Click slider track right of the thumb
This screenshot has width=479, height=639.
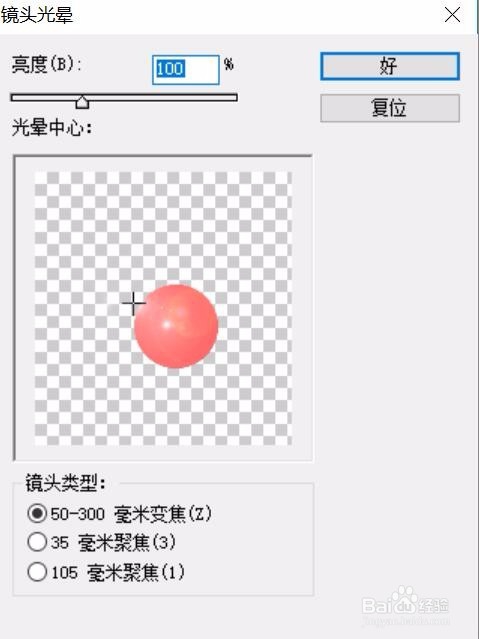[x=163, y=97]
